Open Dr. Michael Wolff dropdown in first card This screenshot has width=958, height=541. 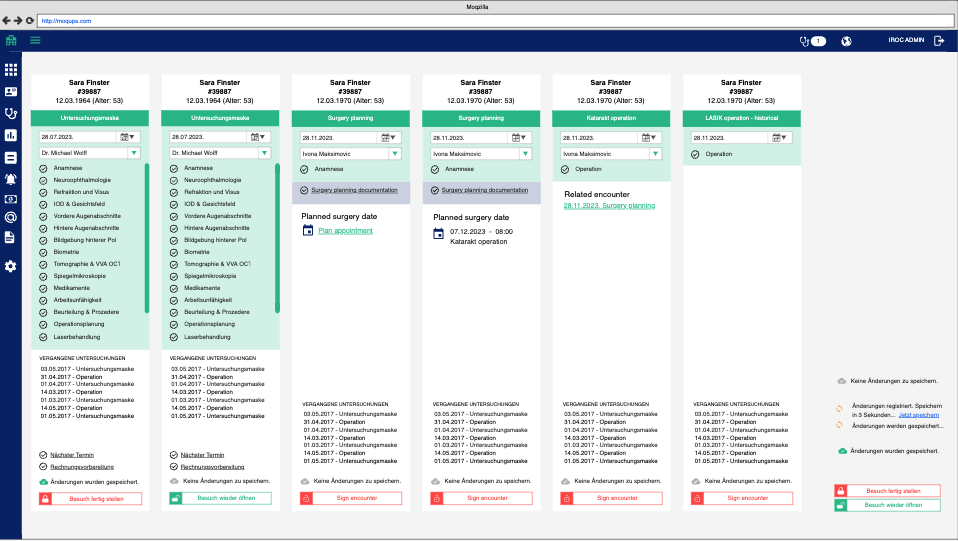click(x=134, y=153)
